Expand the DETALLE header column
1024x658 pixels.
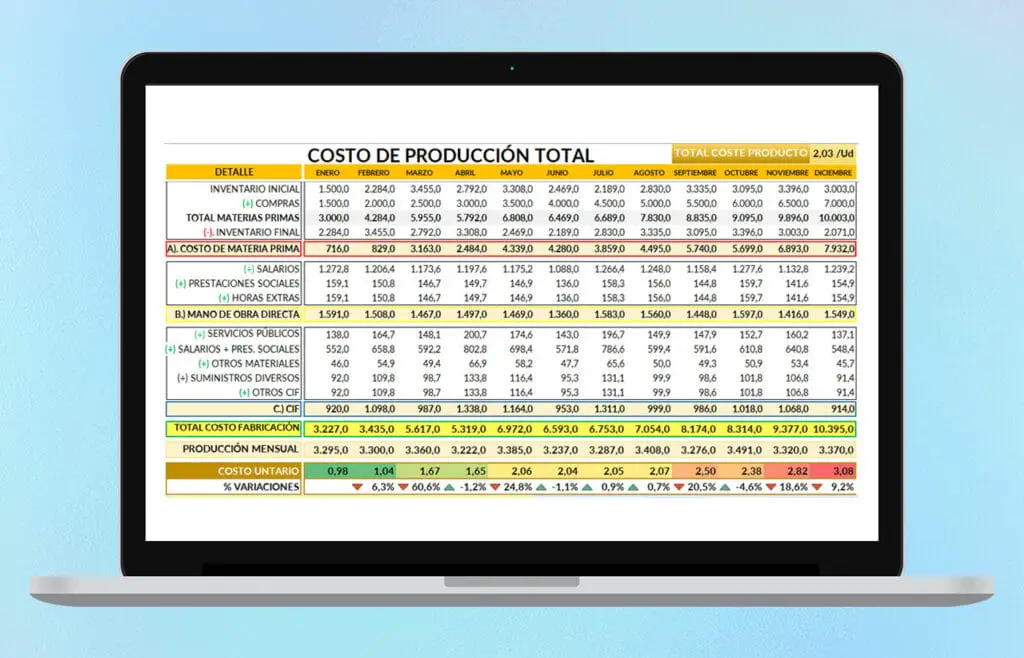pyautogui.click(x=235, y=171)
